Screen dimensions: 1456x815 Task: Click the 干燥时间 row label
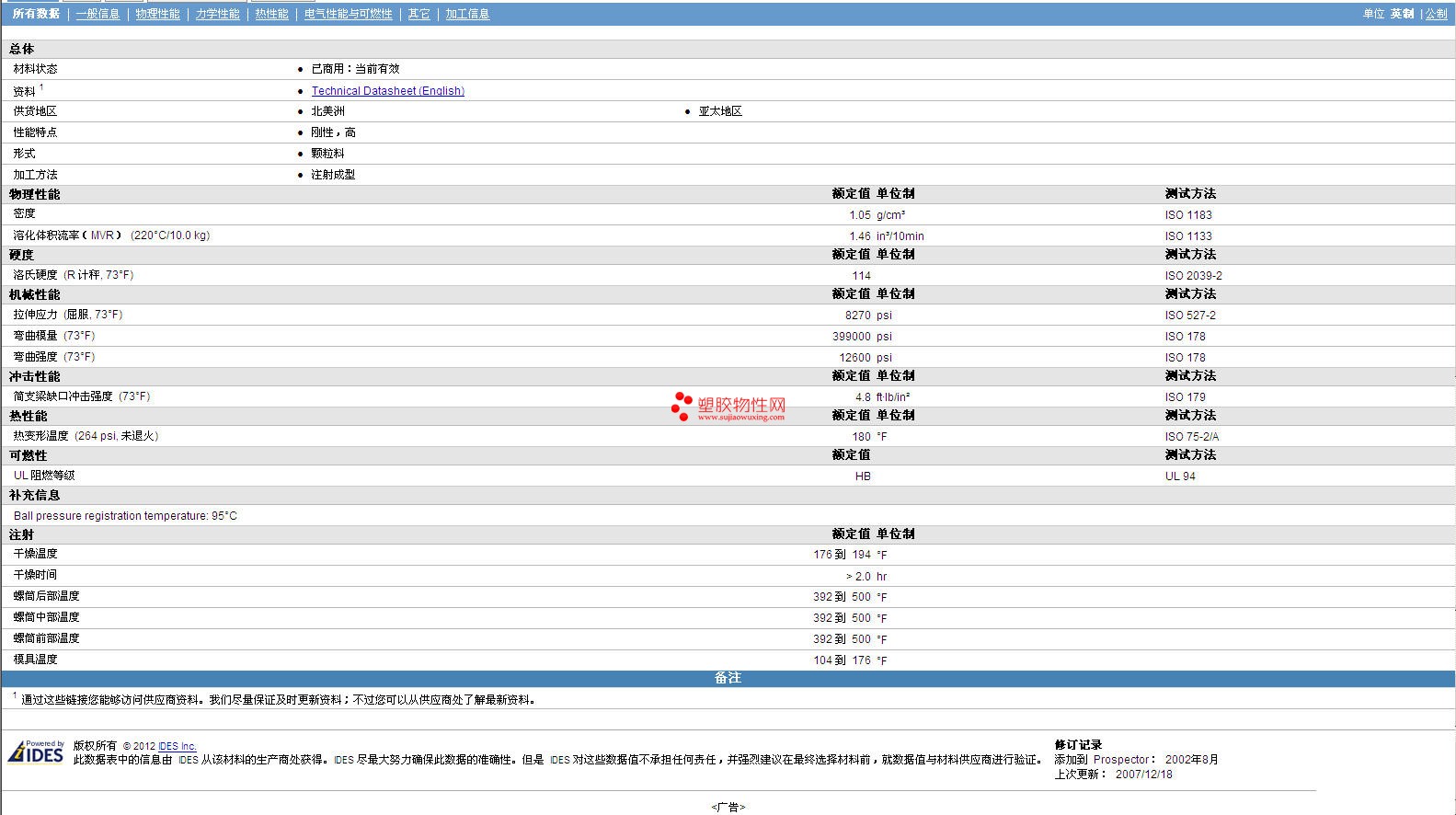click(x=35, y=575)
